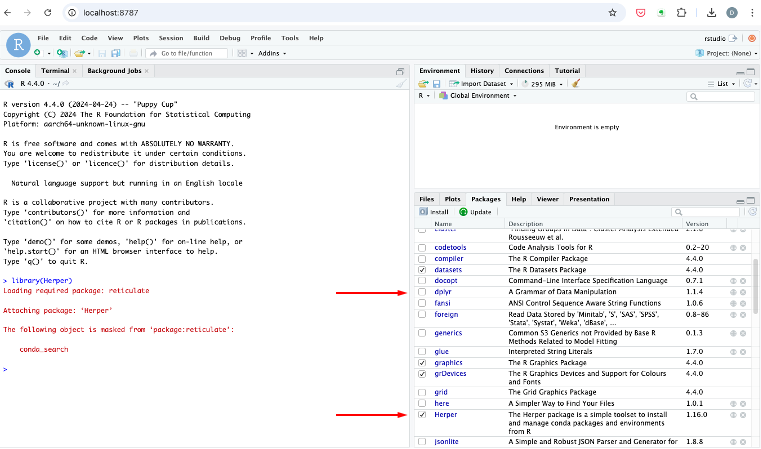Clear environment objects with broom icon
Screen dimensions: 761x449
tap(576, 83)
